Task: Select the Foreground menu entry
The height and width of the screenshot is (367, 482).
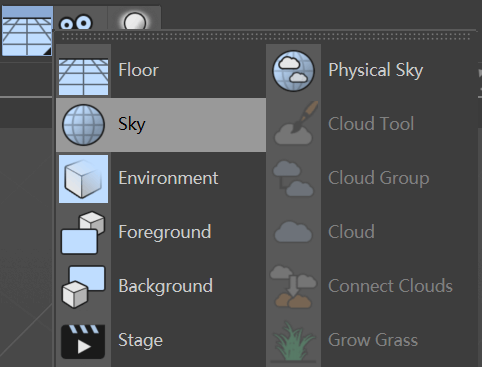Action: point(161,233)
